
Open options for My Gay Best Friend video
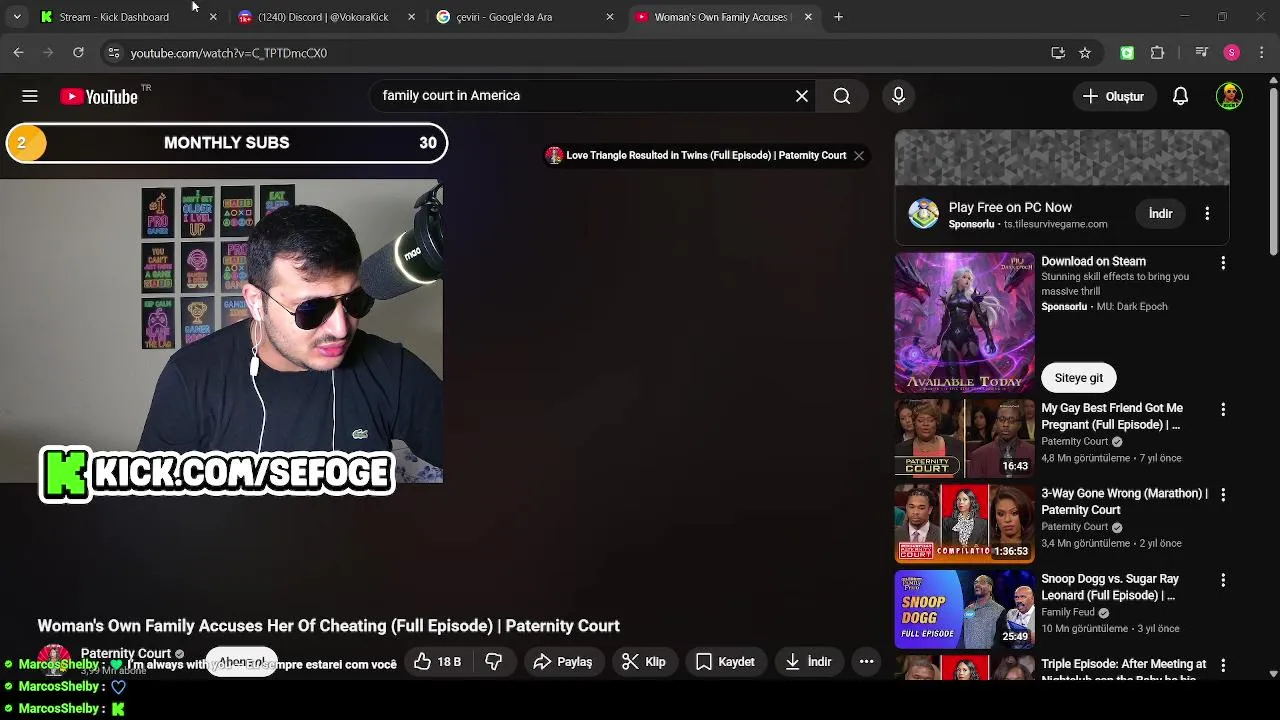(1223, 410)
